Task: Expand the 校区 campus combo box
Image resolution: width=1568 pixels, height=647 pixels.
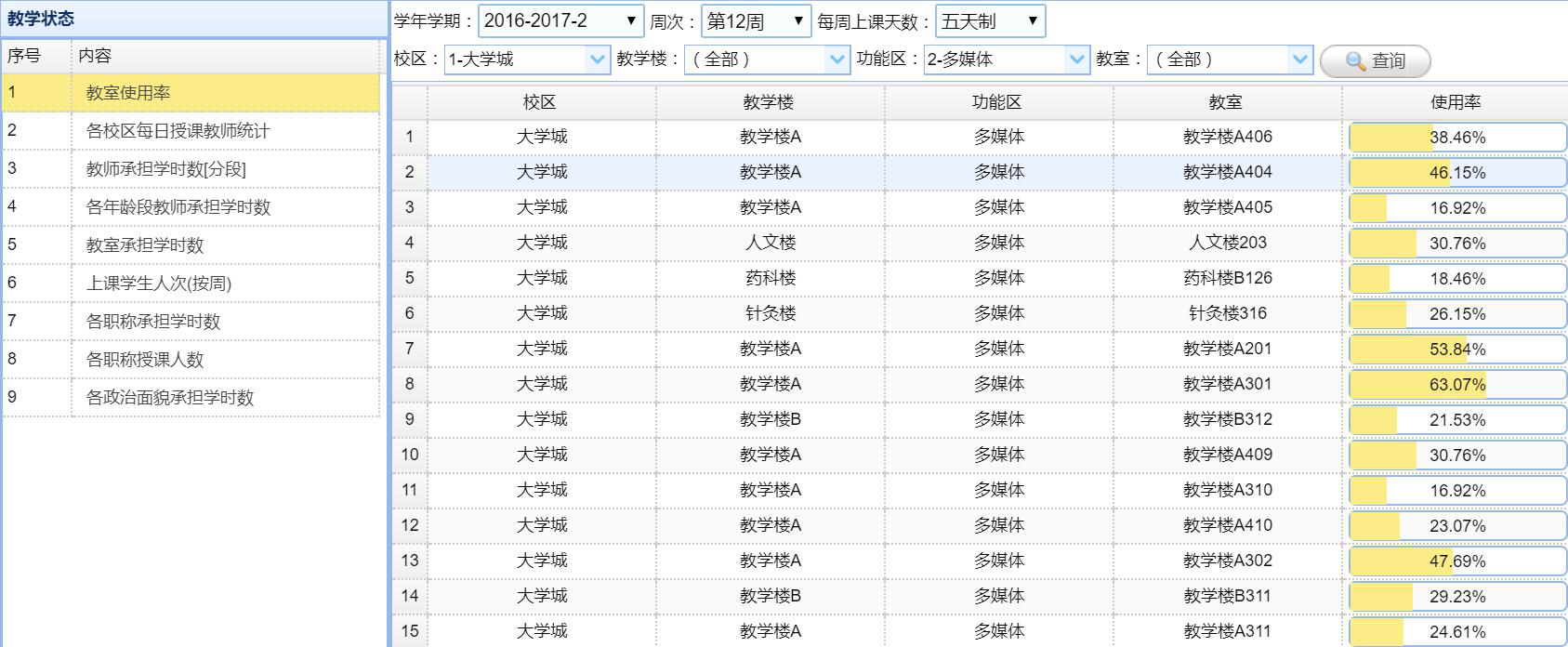Action: (x=597, y=59)
